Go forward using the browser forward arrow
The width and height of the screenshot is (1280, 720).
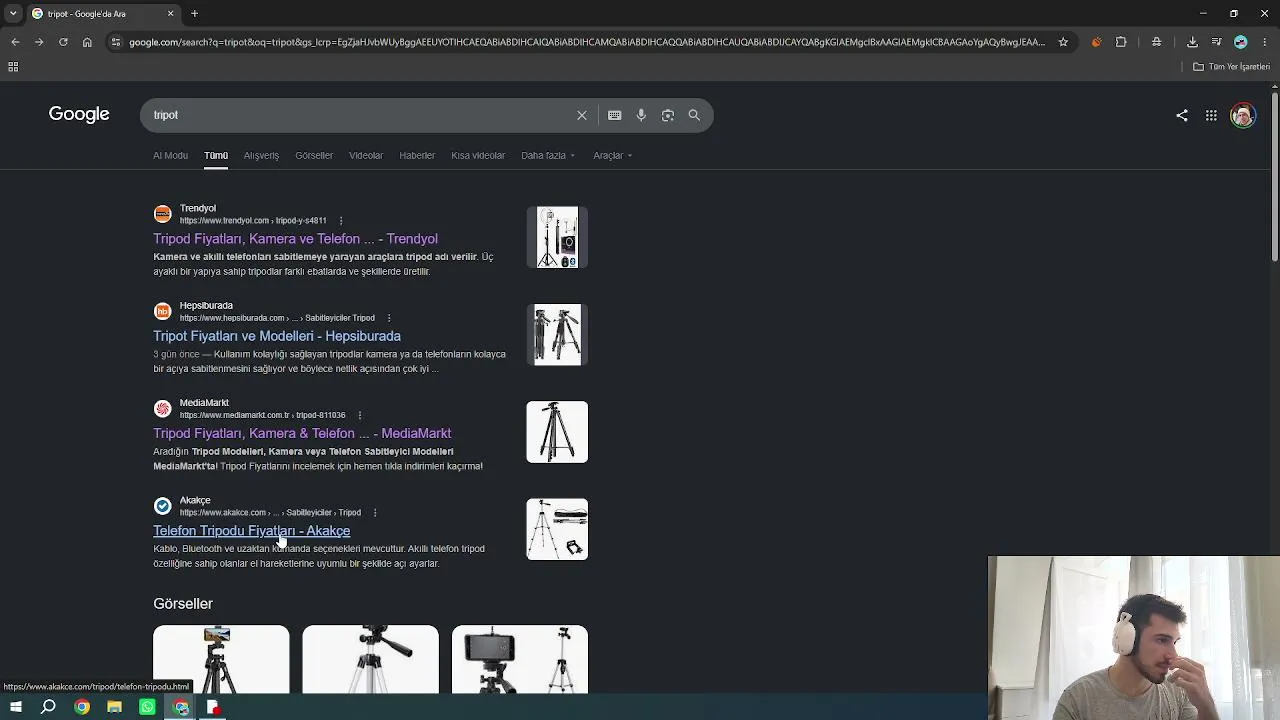(x=39, y=42)
